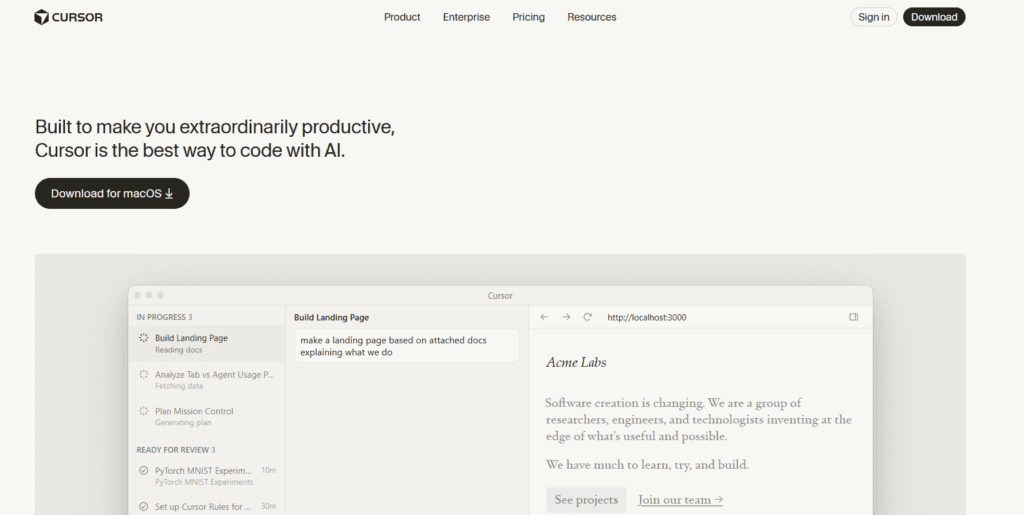Click the Sign in button
This screenshot has height=515, width=1024.
[x=873, y=17]
